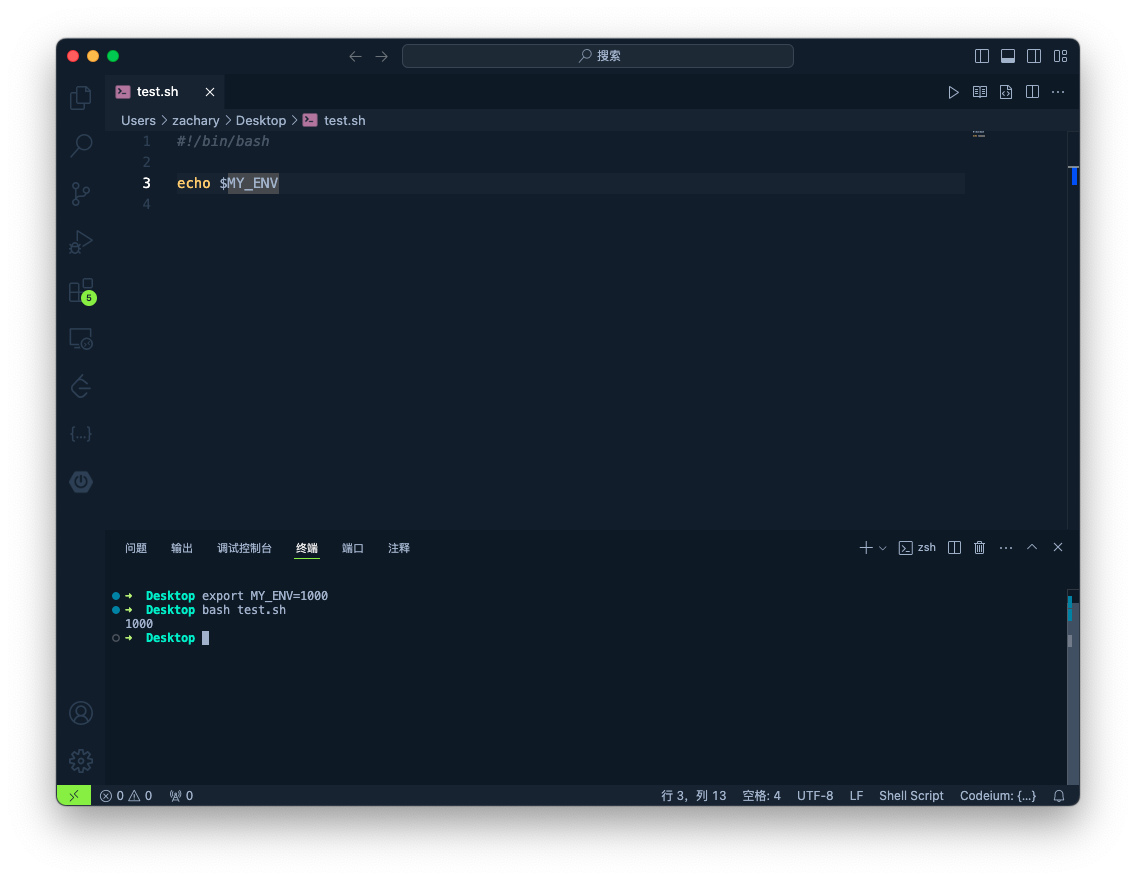Screen dimensions: 1136x880
Task: Click the Desktop breadcrumb
Action: pos(261,121)
